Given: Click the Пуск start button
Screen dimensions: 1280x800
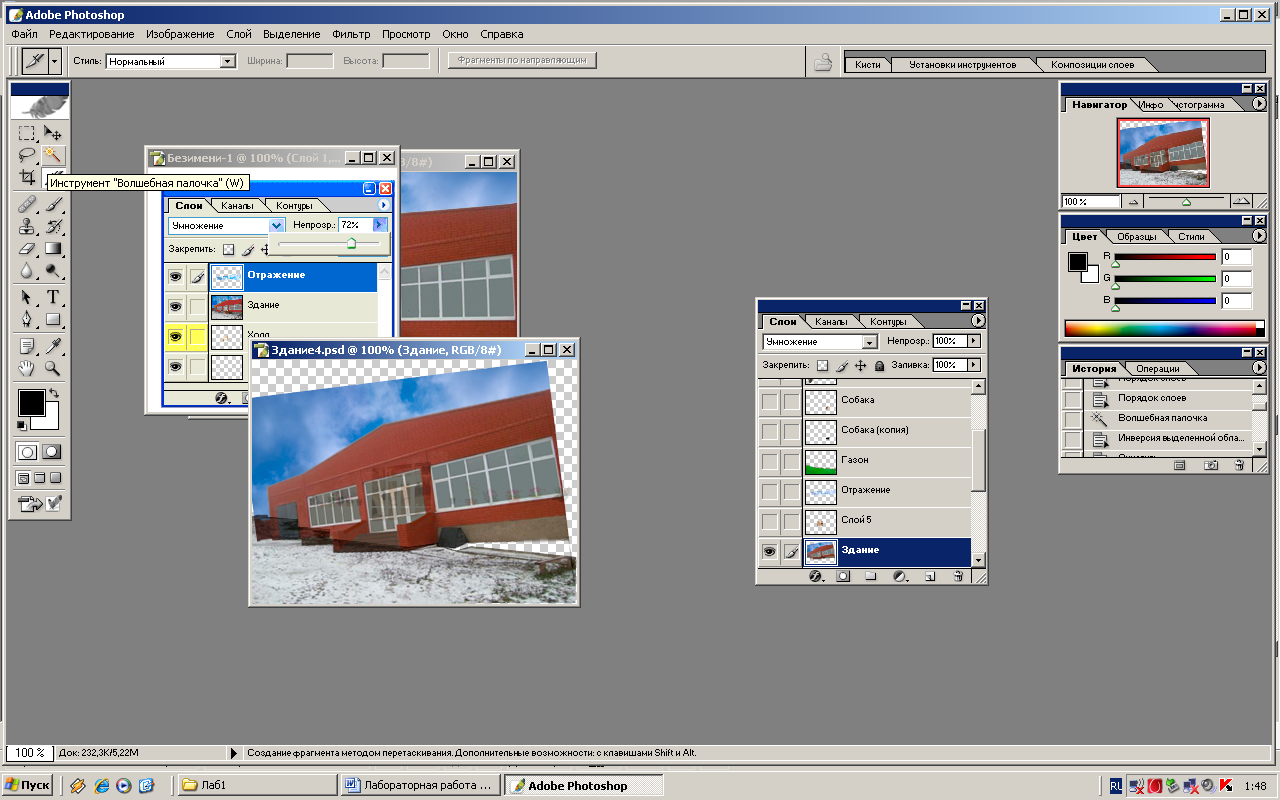Looking at the screenshot, I should pyautogui.click(x=28, y=785).
